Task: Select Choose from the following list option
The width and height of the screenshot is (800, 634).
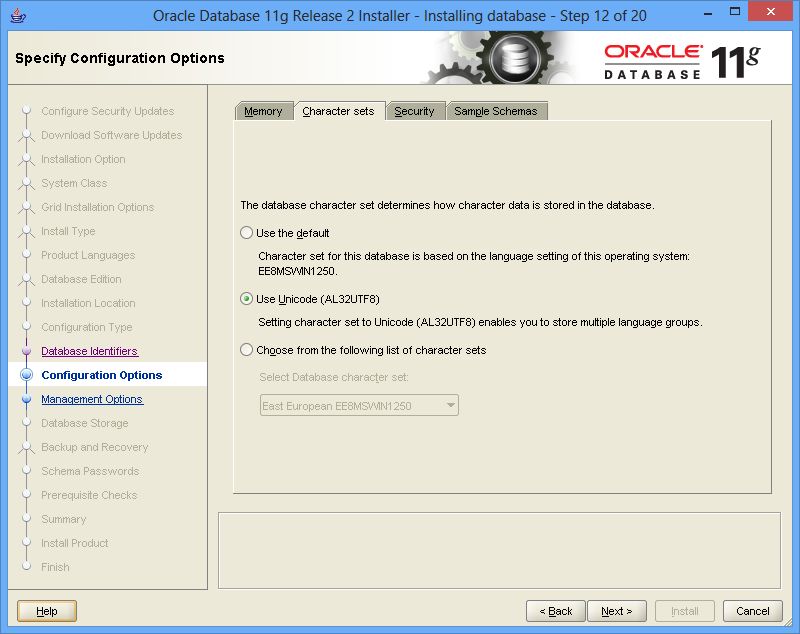Action: click(x=246, y=350)
